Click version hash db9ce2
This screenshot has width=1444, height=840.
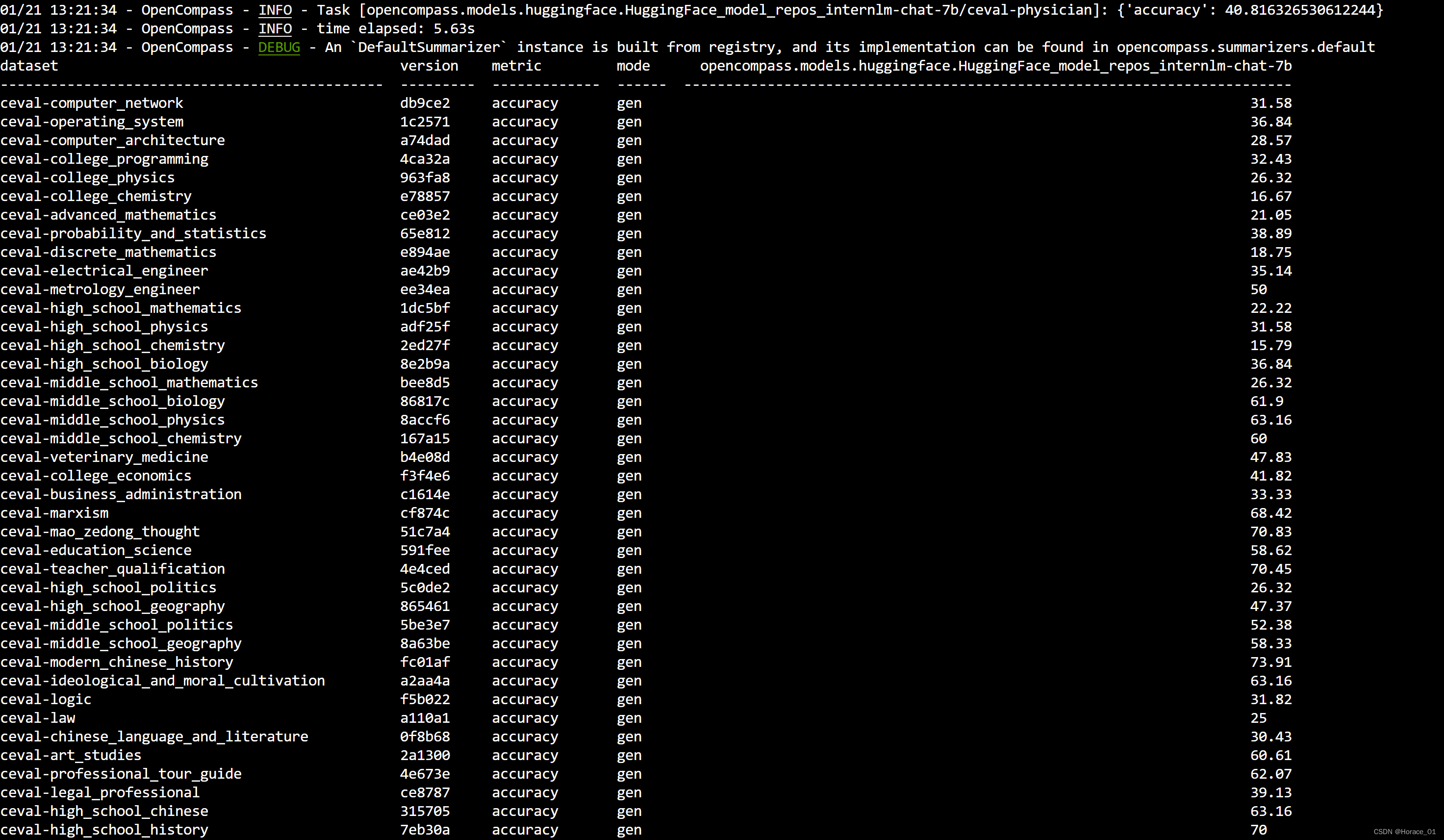click(x=425, y=103)
